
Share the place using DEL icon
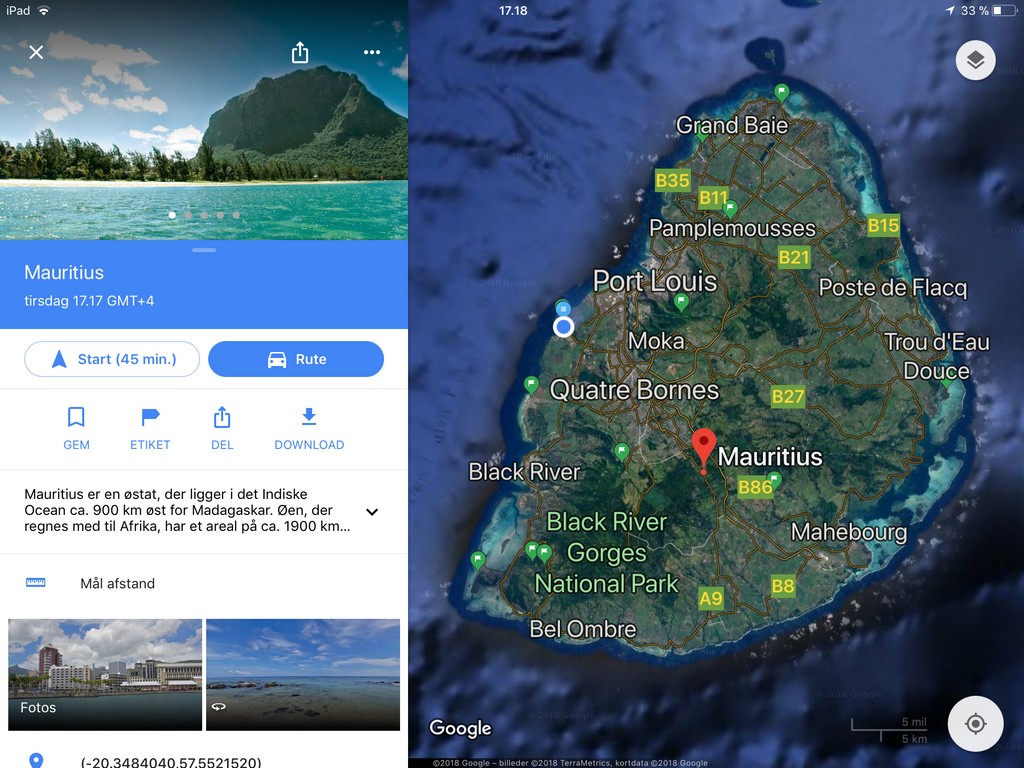pos(222,428)
